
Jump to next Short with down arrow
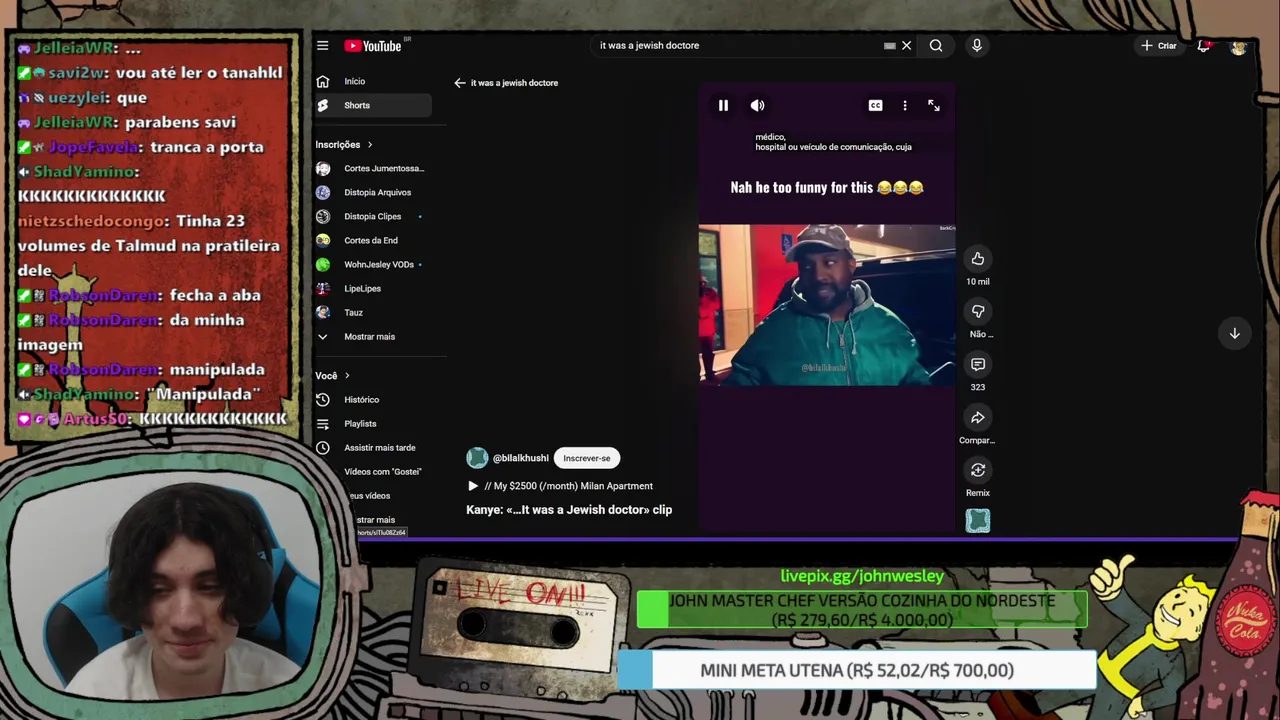[x=1235, y=334]
